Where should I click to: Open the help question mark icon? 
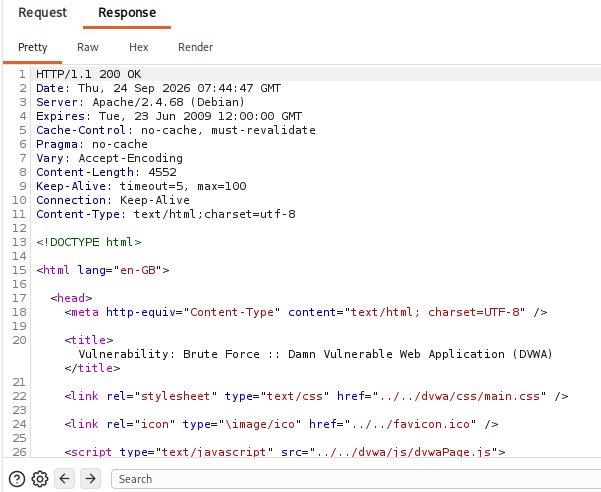tap(17, 479)
